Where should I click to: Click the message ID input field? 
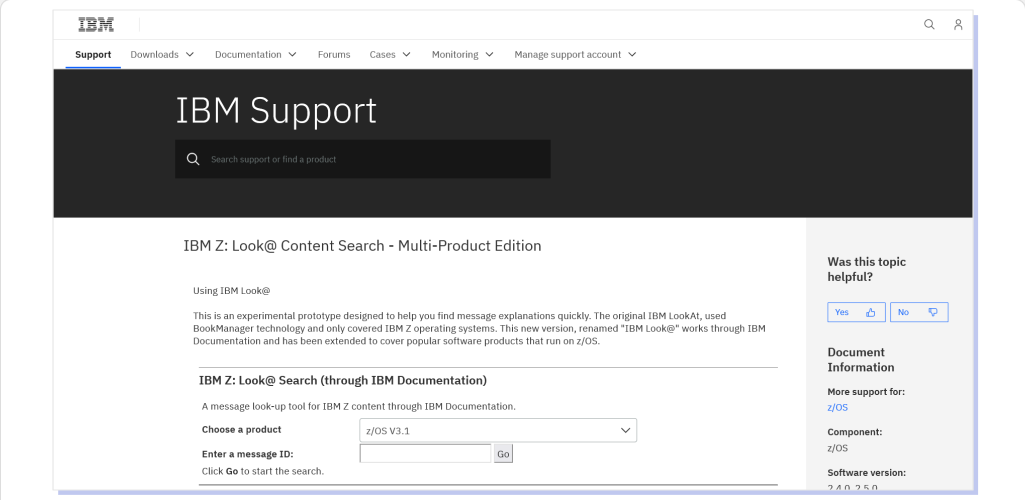[426, 454]
